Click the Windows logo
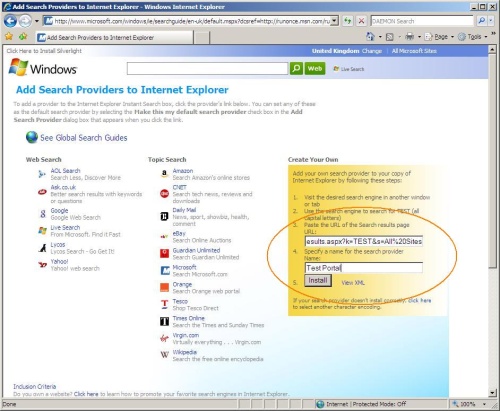Image resolution: width=500 pixels, height=411 pixels. point(43,68)
